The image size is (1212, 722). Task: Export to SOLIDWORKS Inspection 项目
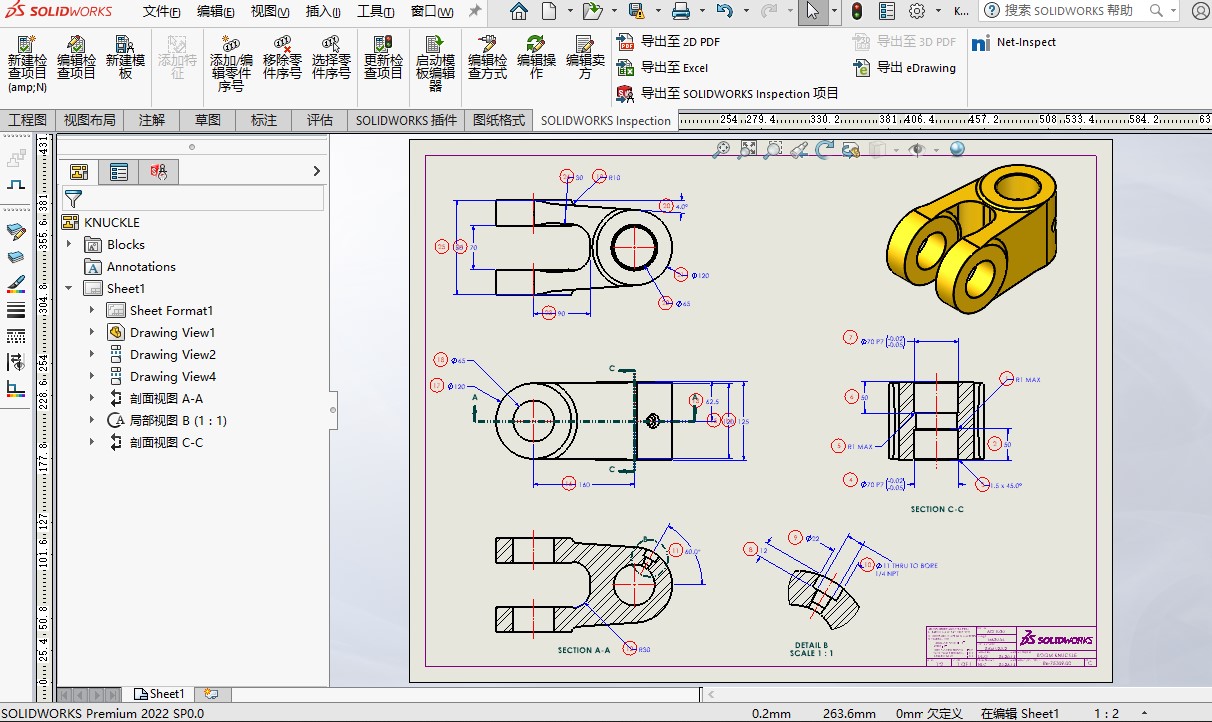click(727, 94)
